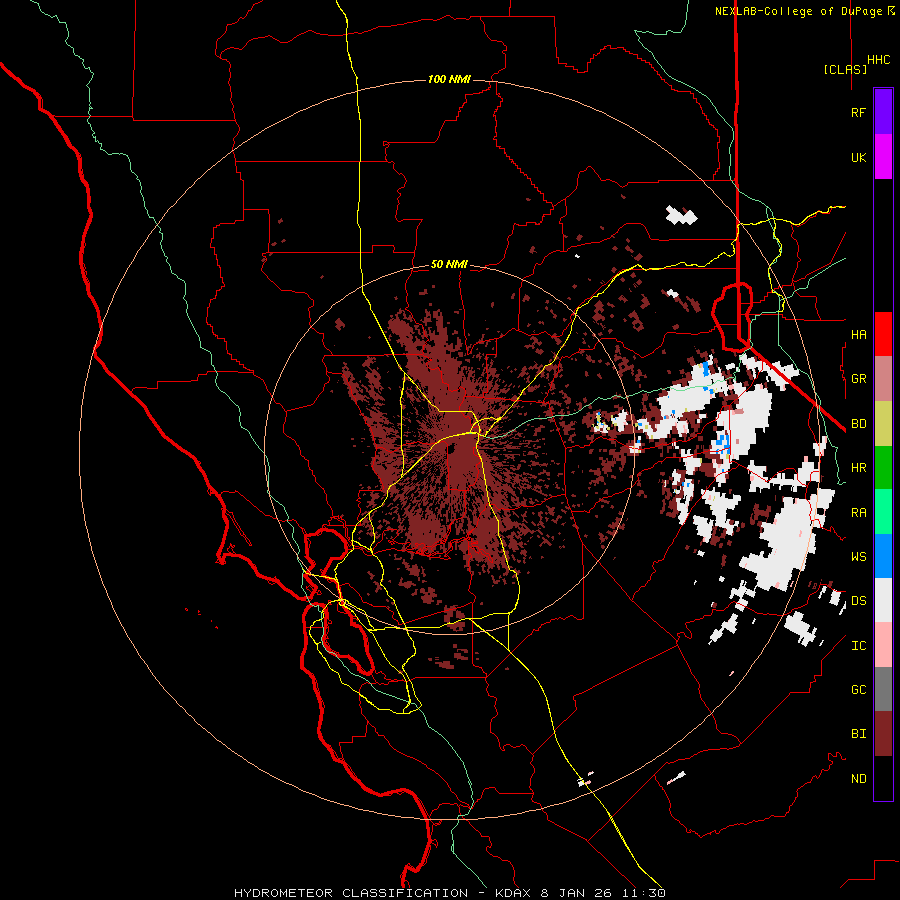
Task: Click the DS white legend swatch
Action: pos(883,600)
